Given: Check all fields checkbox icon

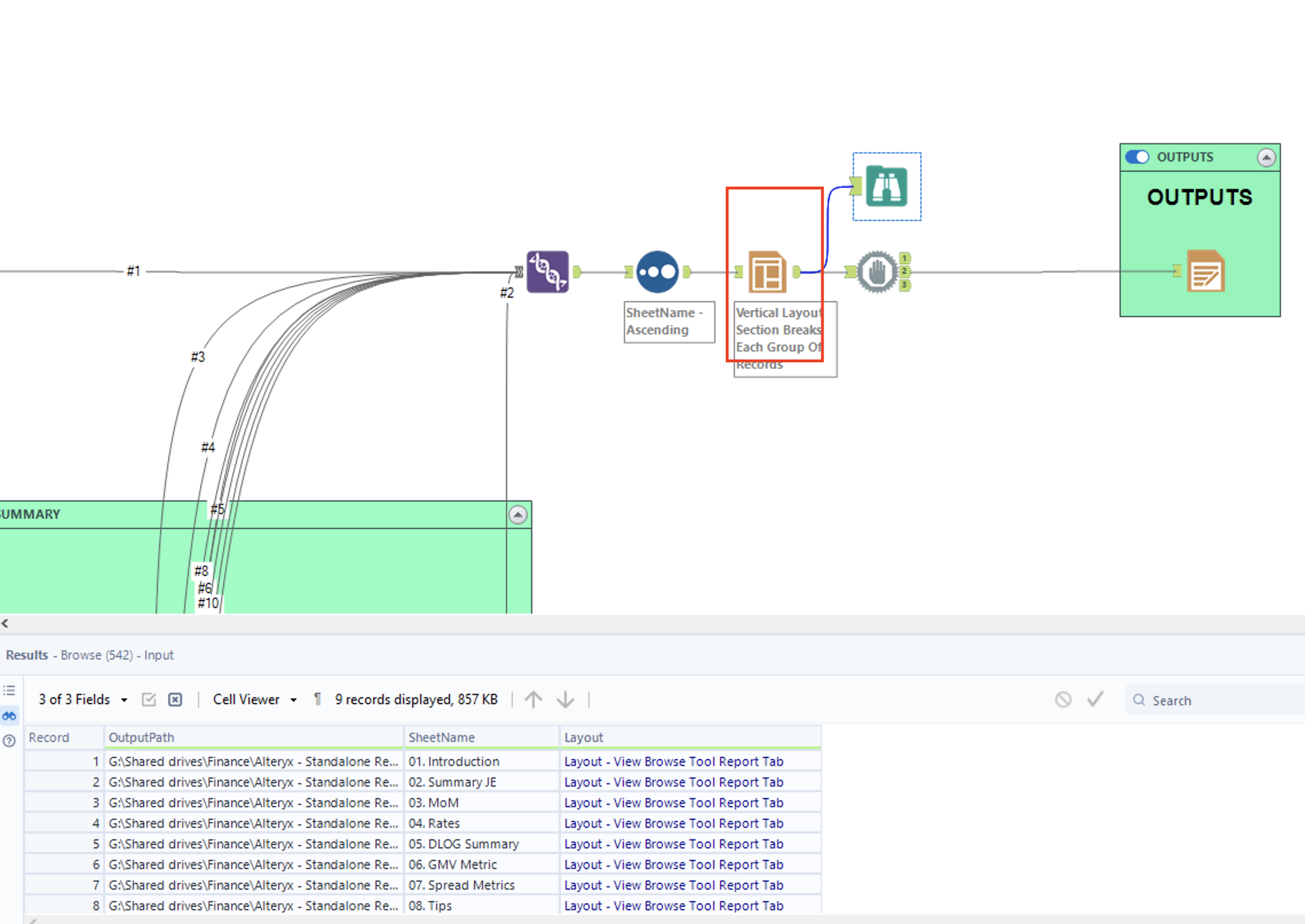Looking at the screenshot, I should [x=149, y=700].
